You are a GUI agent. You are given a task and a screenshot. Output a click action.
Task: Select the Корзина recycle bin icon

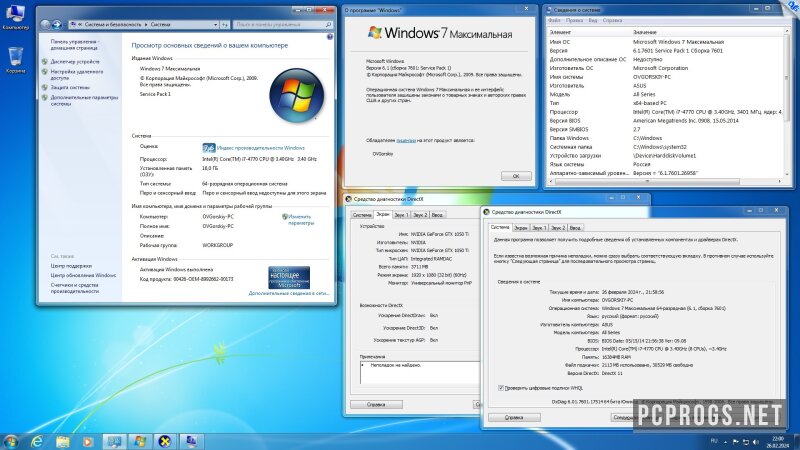(15, 59)
